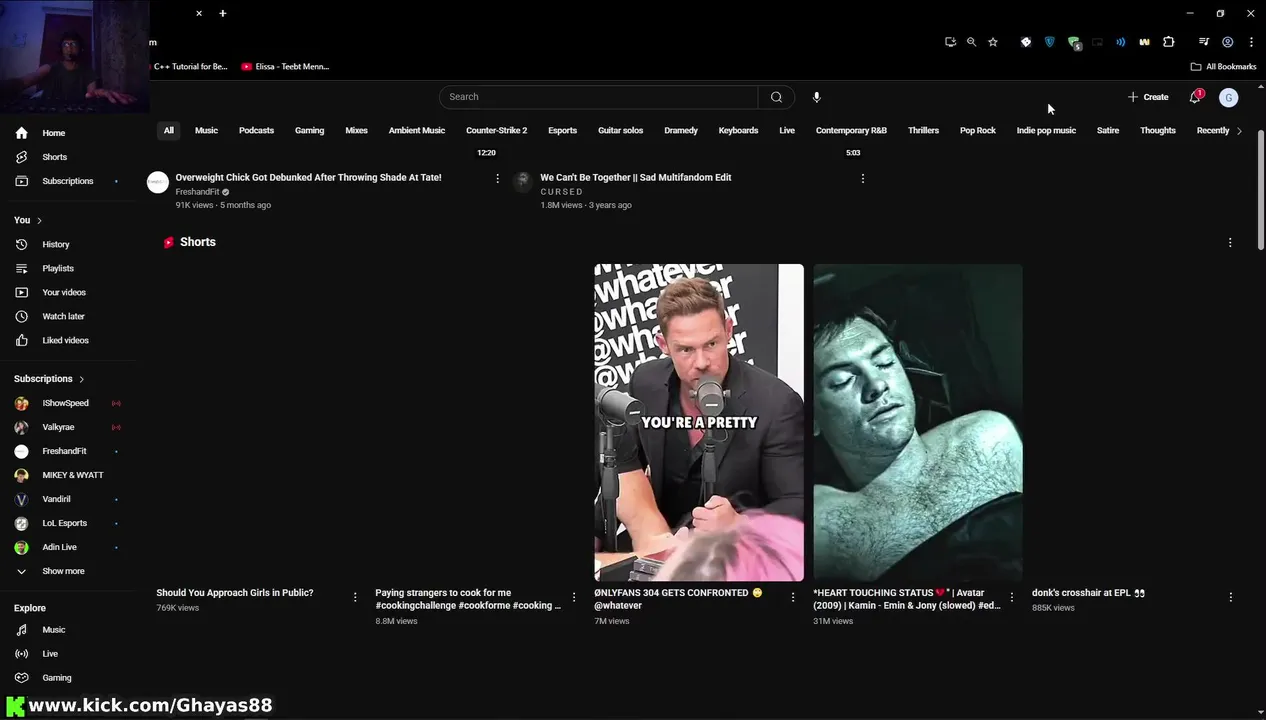This screenshot has width=1266, height=720.
Task: Open Watch later list
Action: point(62,316)
